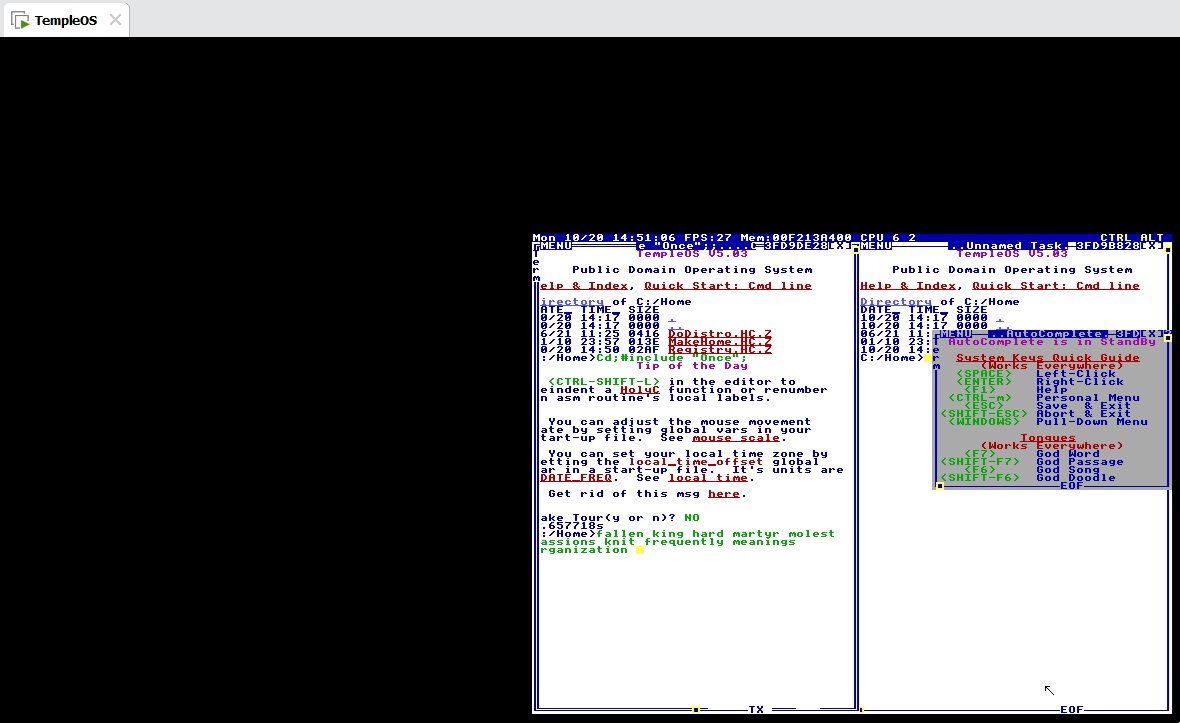Click the "CPU 6 2" status text

click(888, 238)
